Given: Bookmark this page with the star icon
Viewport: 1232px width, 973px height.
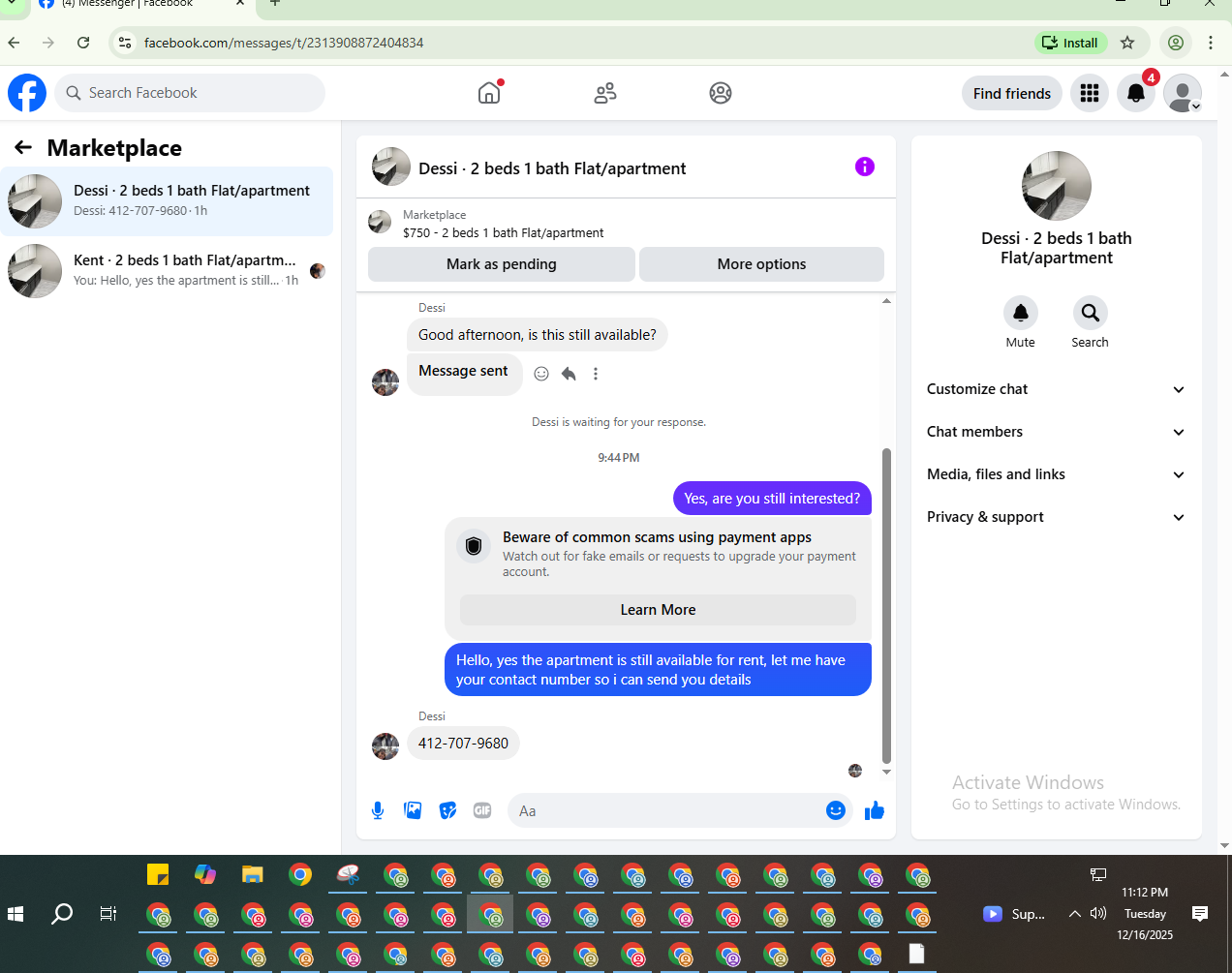Looking at the screenshot, I should click(1127, 43).
